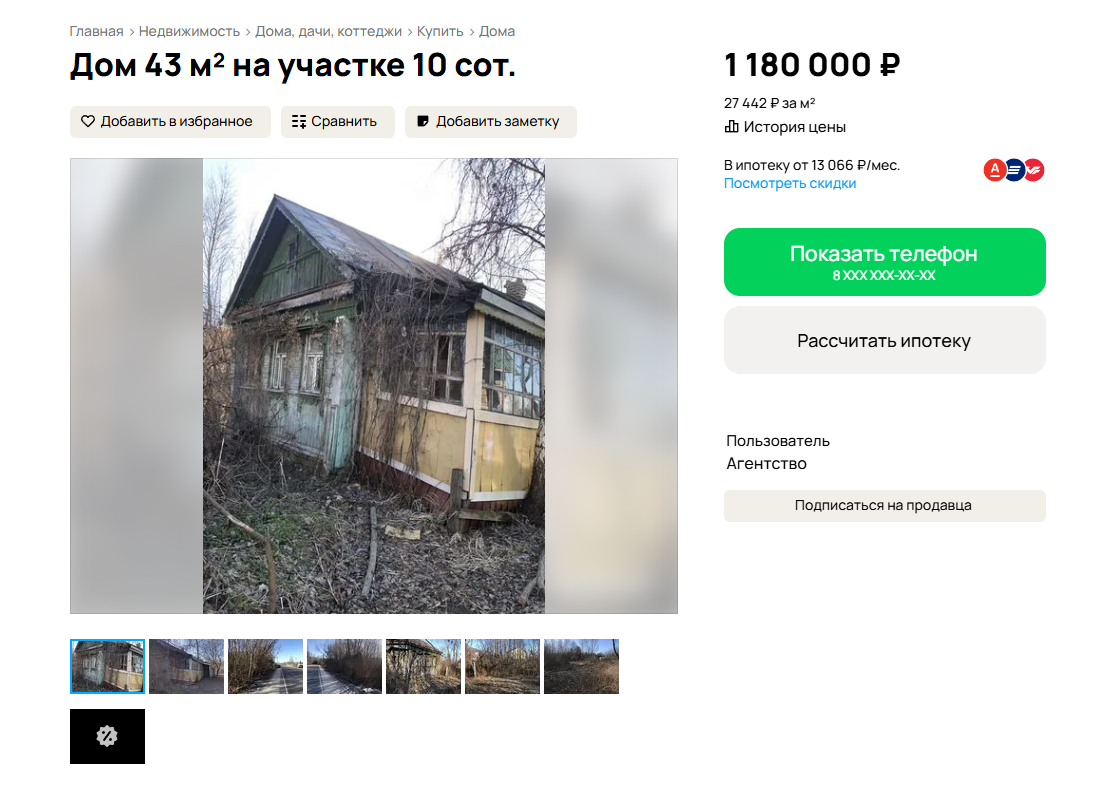Viewport: 1113px width, 792px height.
Task: Select the Купить breadcrumb item
Action: [440, 31]
